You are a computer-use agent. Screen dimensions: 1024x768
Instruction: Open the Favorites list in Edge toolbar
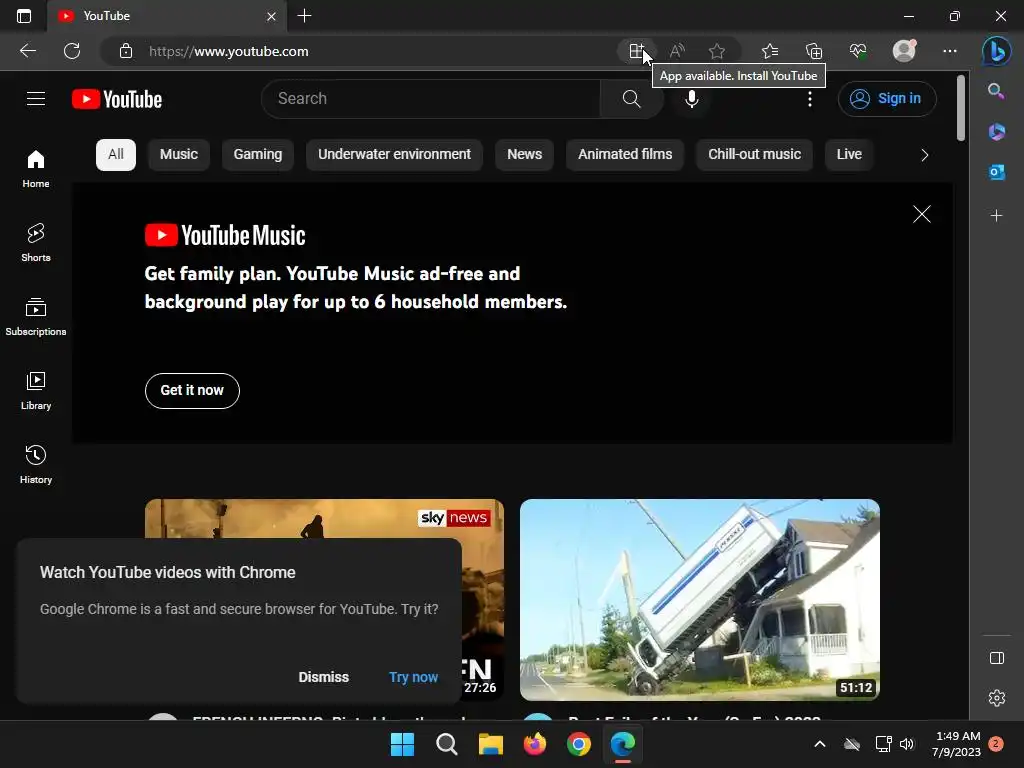(x=770, y=51)
